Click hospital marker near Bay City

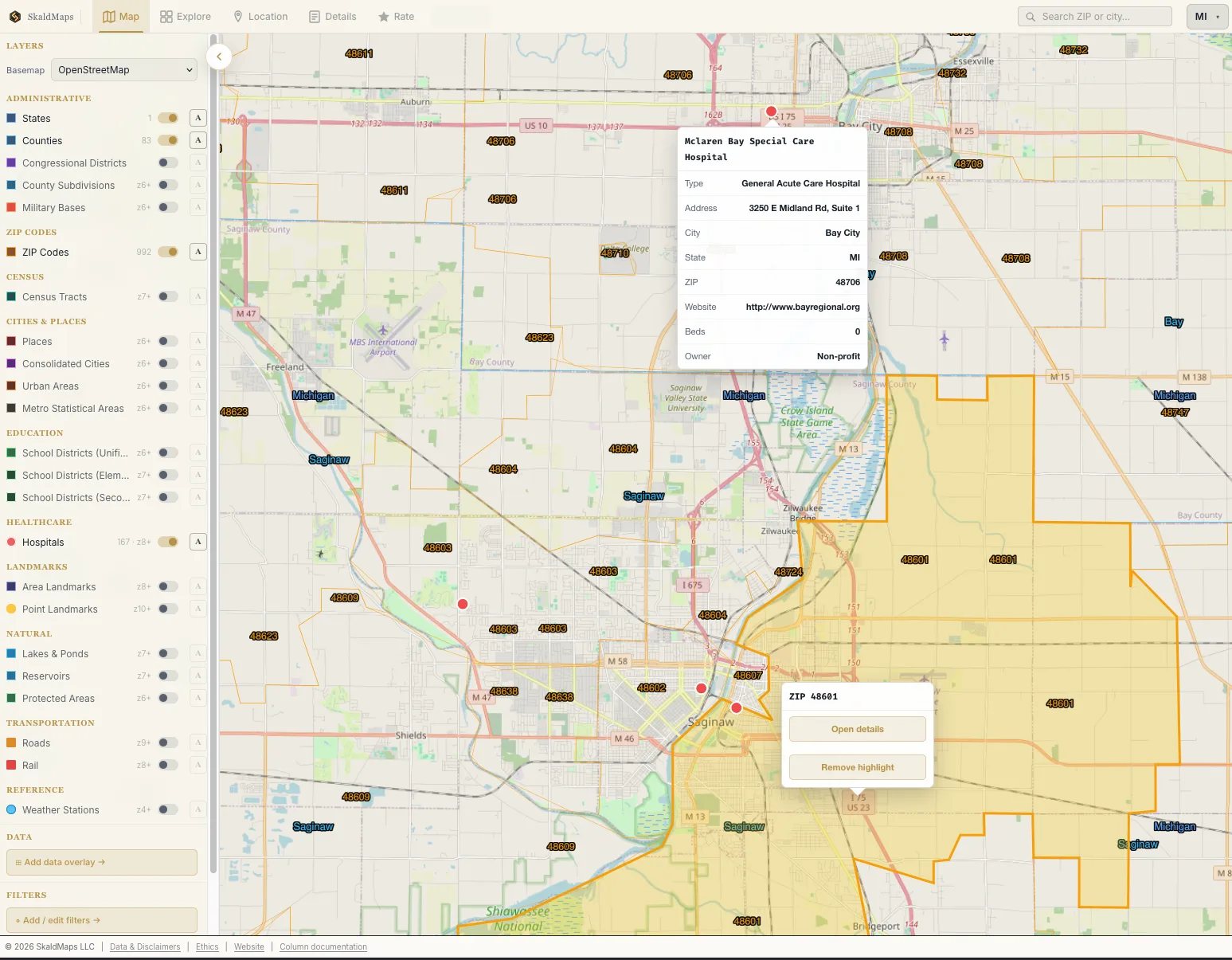coord(771,112)
